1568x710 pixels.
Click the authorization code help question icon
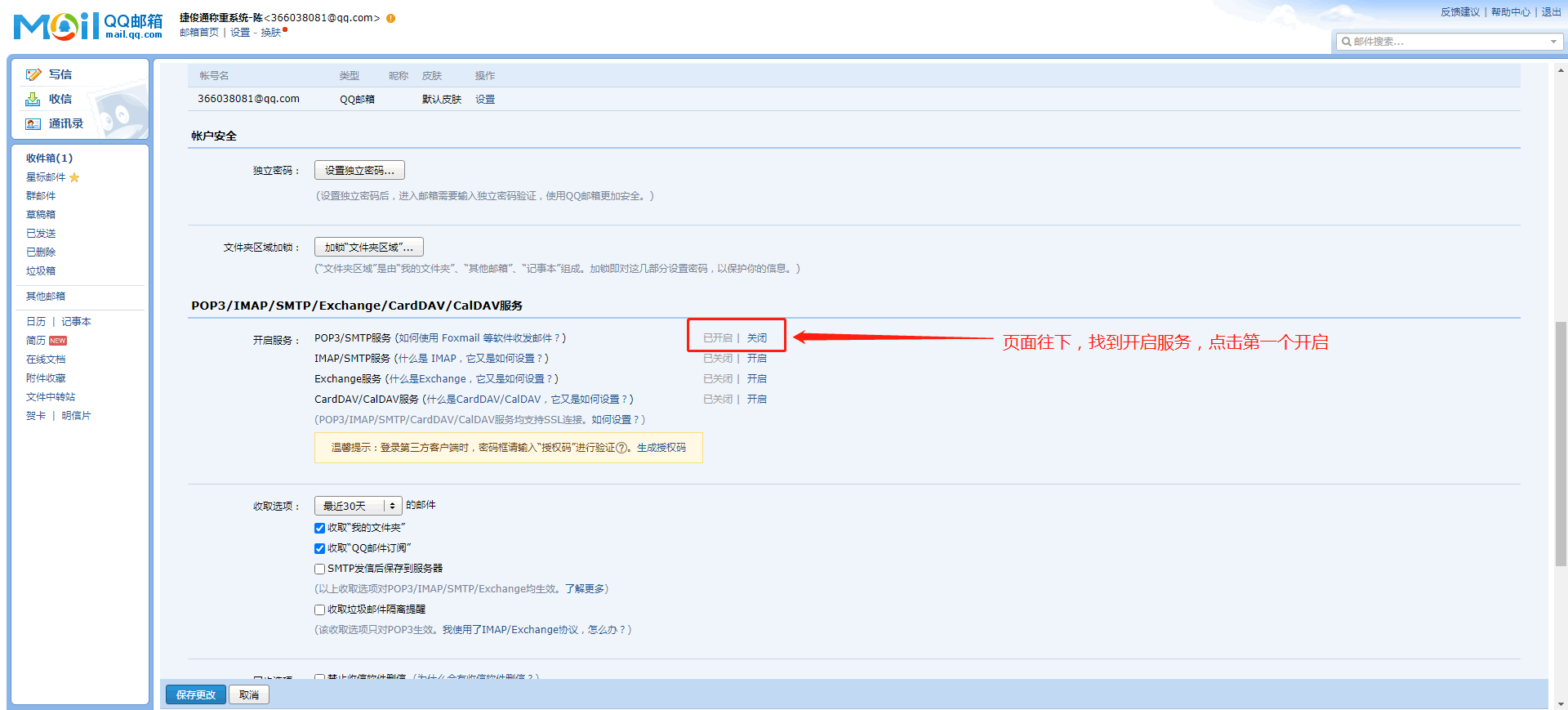click(622, 448)
